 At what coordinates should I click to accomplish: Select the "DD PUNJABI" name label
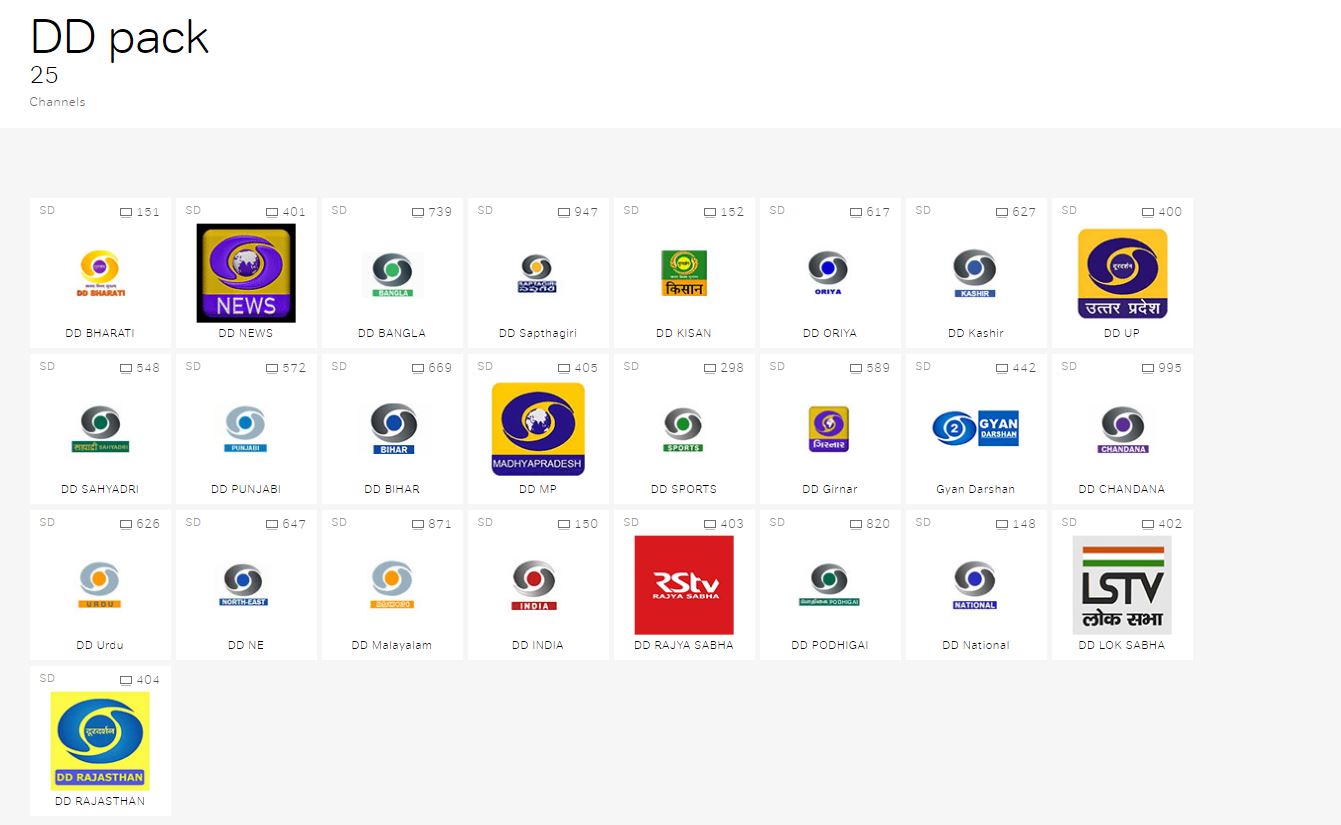click(246, 489)
